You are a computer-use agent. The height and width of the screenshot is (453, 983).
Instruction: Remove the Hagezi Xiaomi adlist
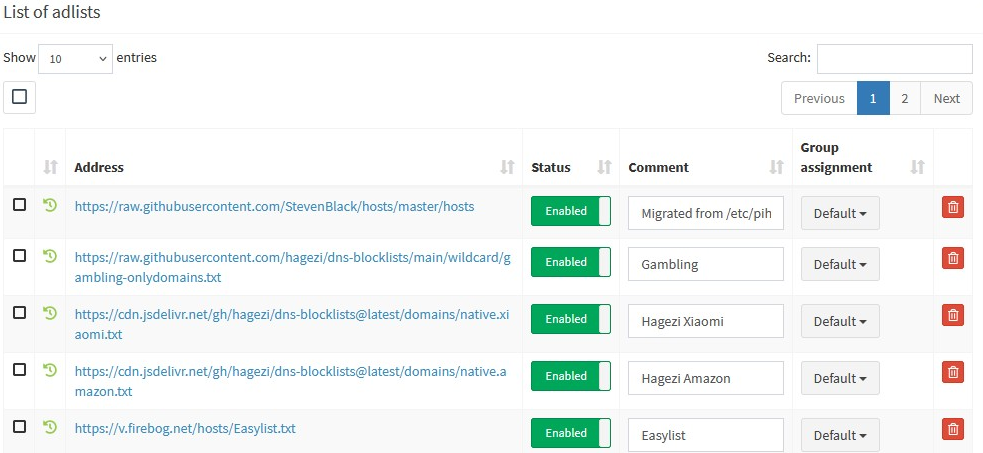tap(953, 315)
